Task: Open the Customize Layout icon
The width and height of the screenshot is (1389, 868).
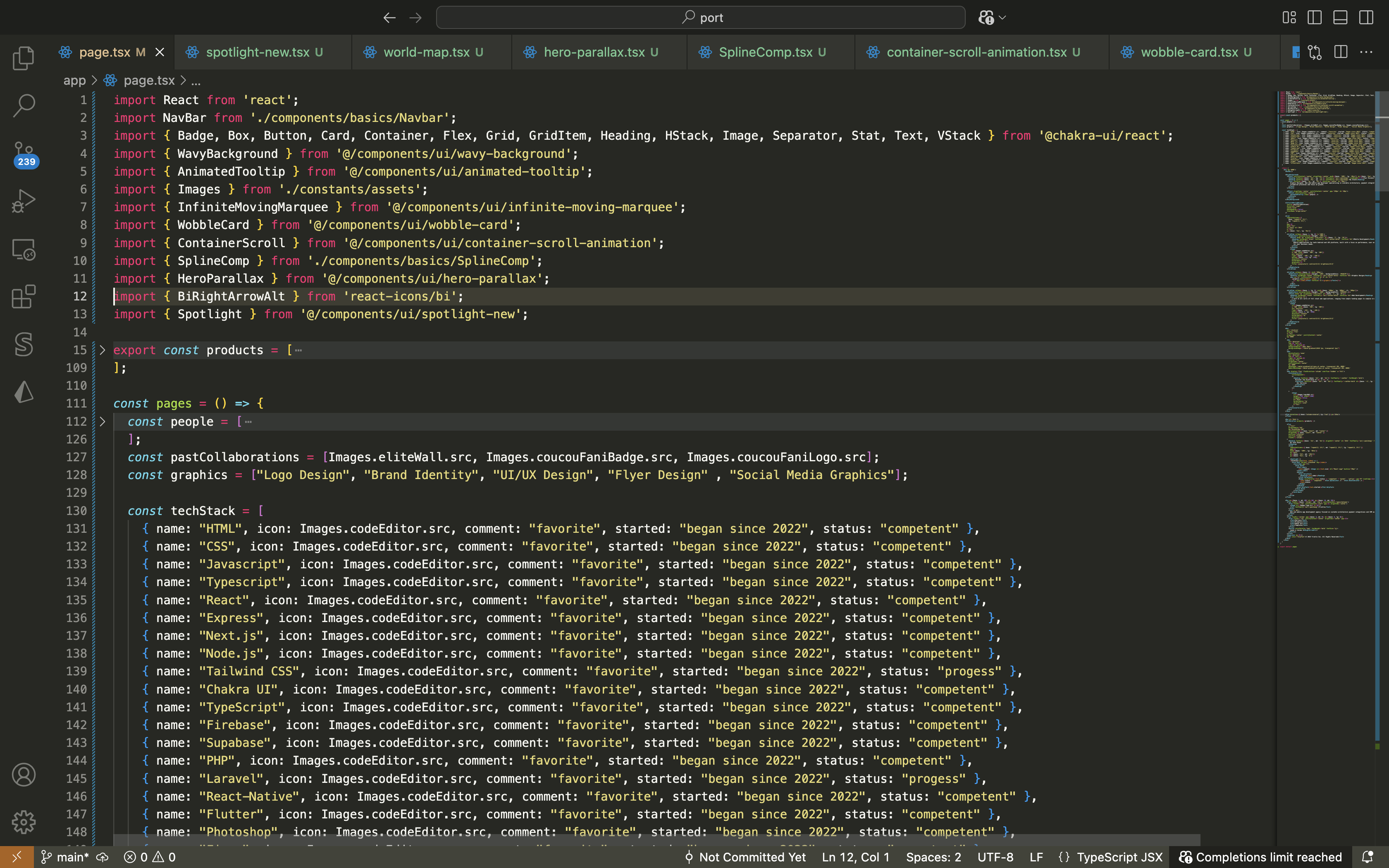Action: click(1289, 18)
